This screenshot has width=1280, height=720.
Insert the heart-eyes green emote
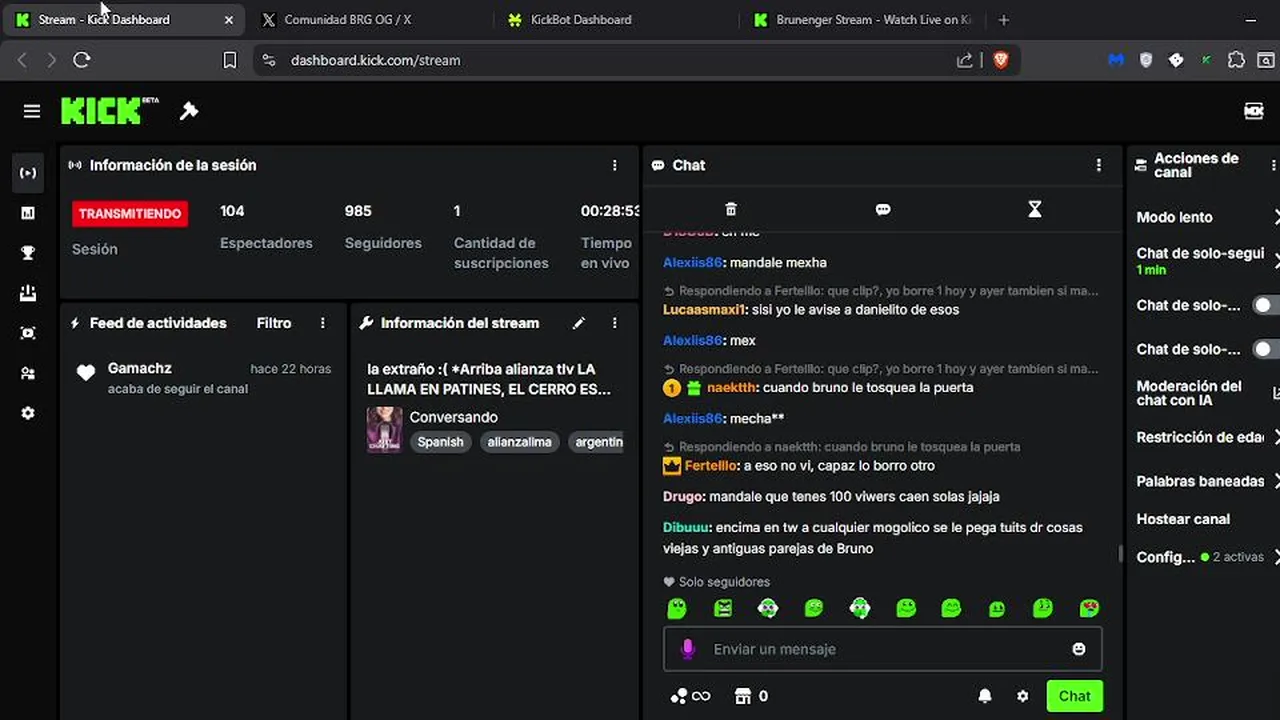(x=1089, y=608)
